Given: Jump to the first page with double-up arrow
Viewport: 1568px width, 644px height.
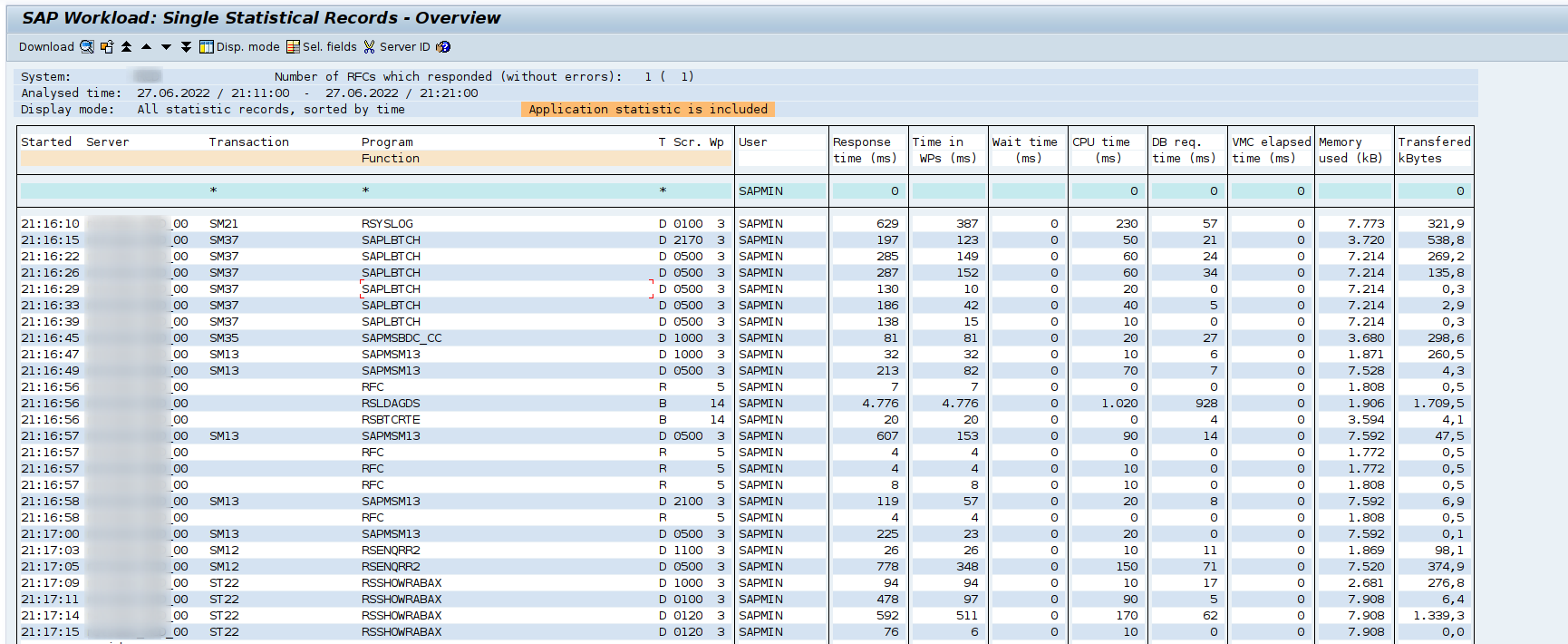Looking at the screenshot, I should (x=127, y=47).
